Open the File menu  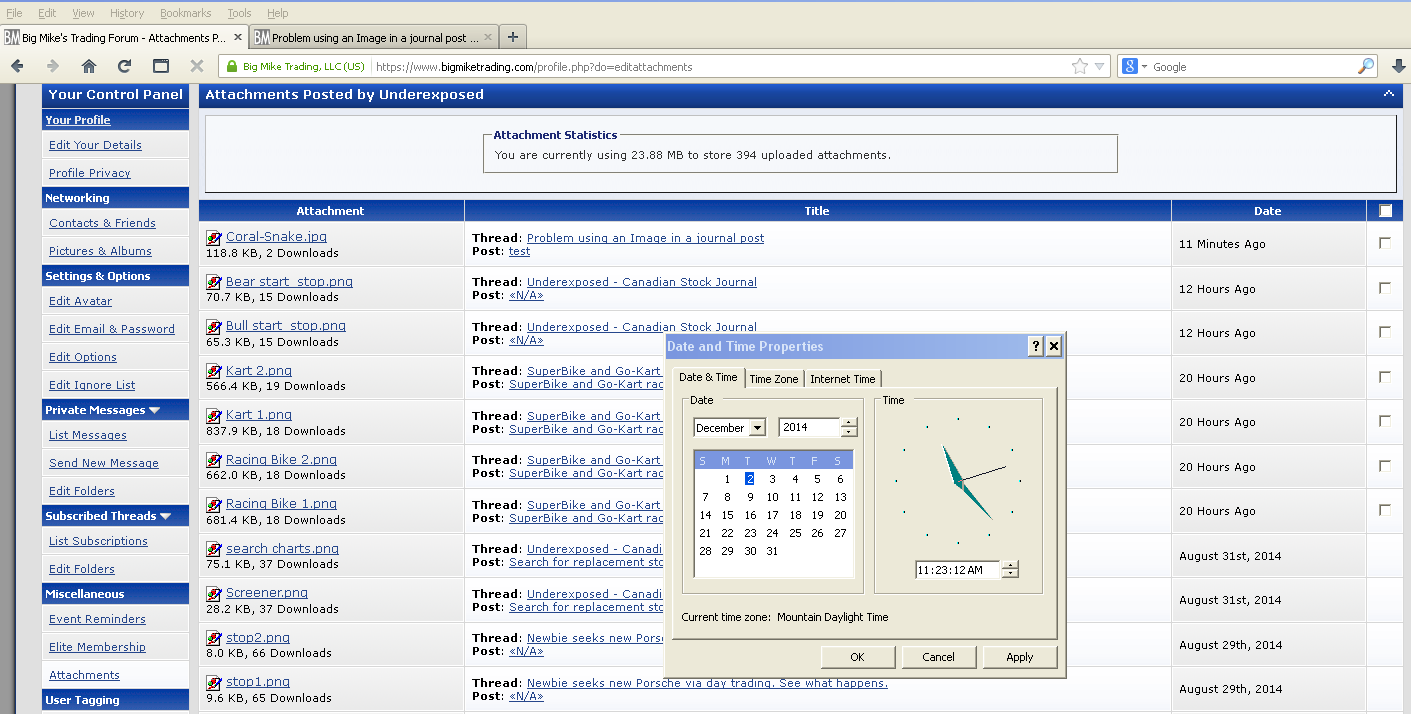coord(14,13)
